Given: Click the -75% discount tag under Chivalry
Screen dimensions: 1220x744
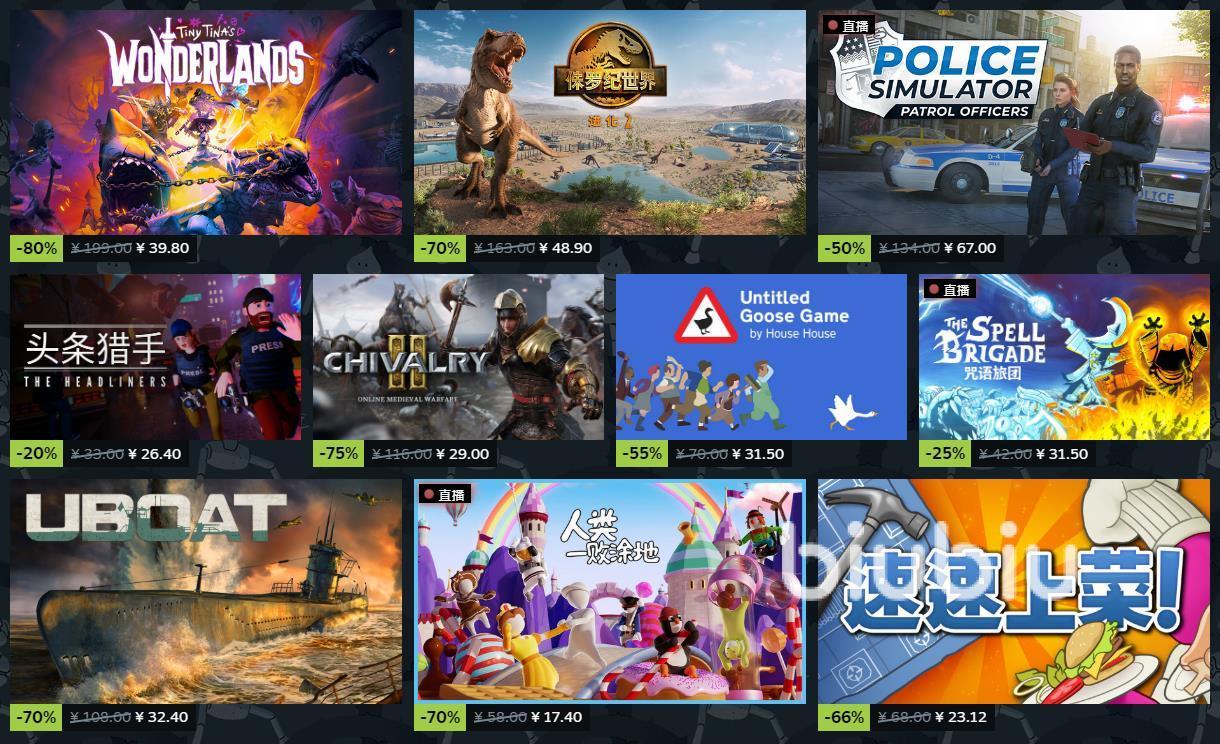Looking at the screenshot, I should coord(339,453).
